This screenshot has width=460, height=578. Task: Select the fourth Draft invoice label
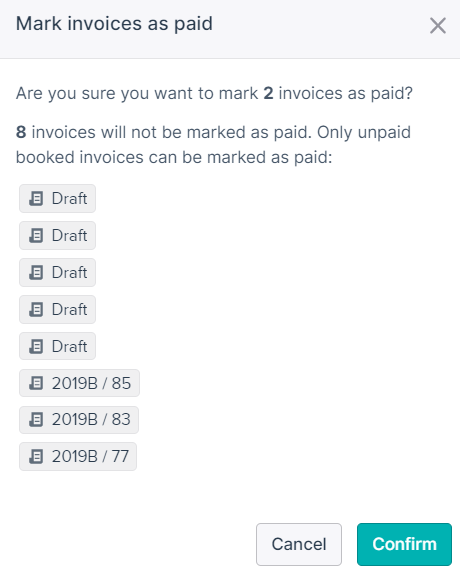pyautogui.click(x=58, y=310)
